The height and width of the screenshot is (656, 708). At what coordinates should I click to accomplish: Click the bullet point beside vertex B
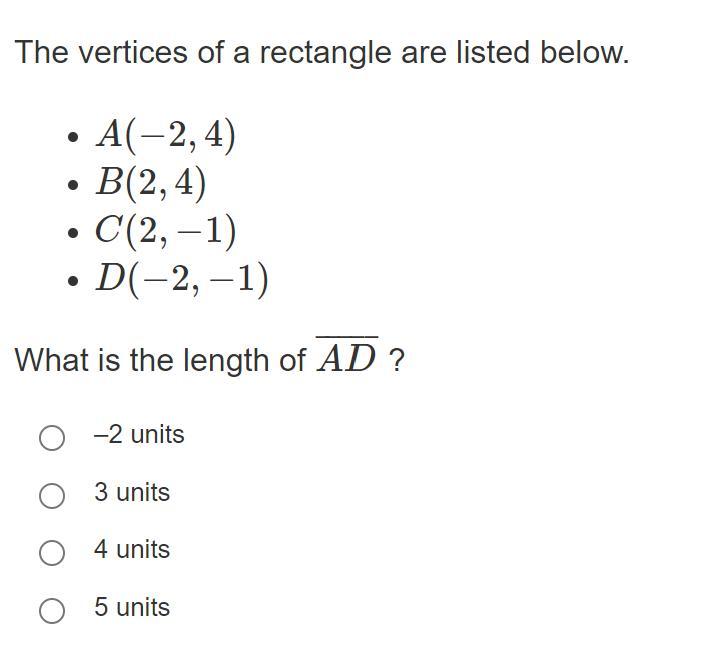(73, 185)
